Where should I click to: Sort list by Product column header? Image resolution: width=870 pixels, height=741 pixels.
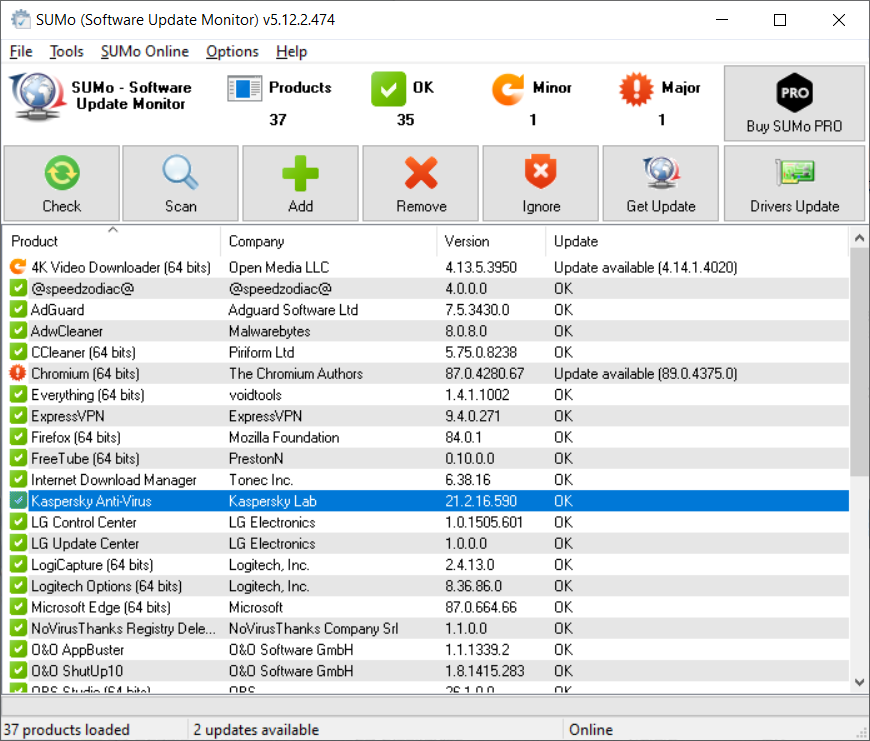(x=111, y=241)
